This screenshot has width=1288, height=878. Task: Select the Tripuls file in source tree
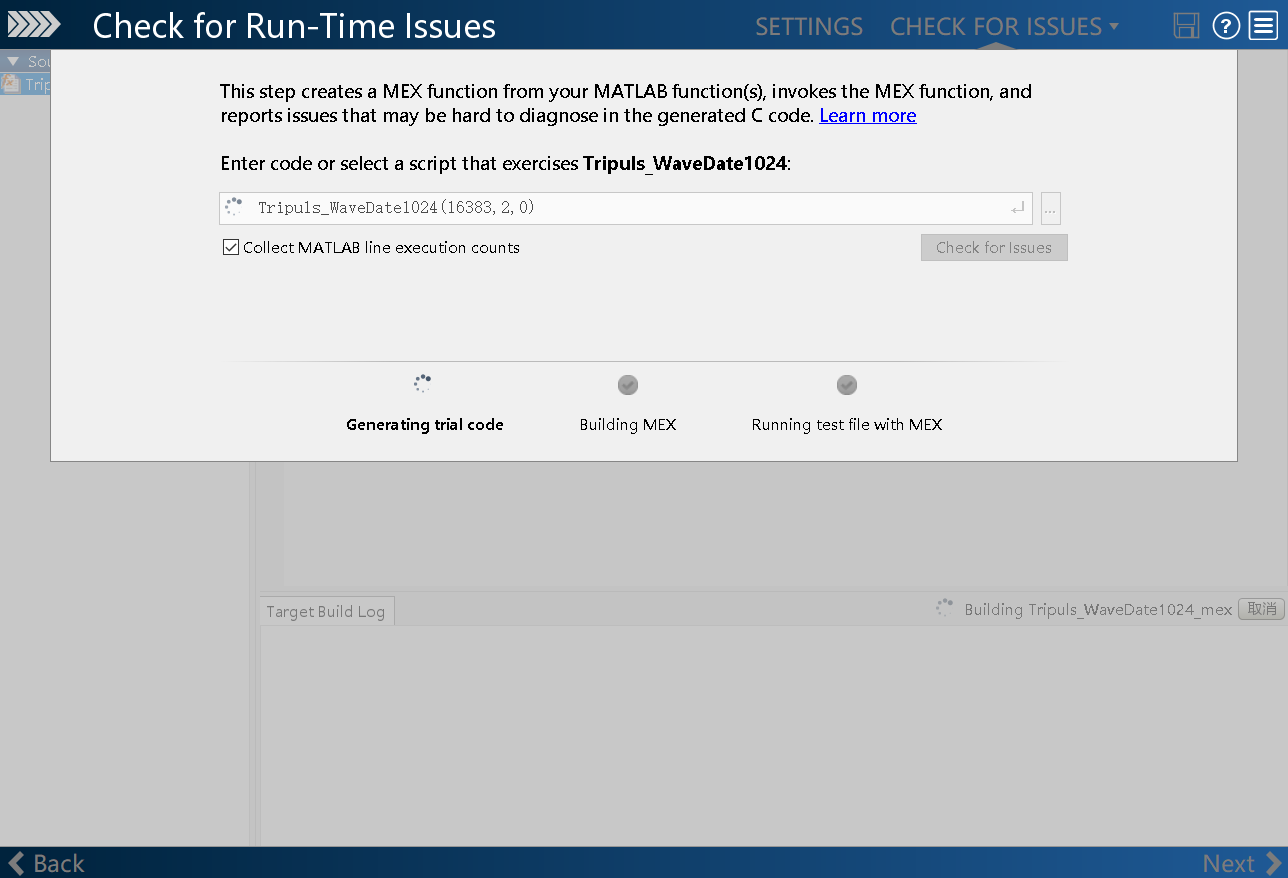coord(26,84)
